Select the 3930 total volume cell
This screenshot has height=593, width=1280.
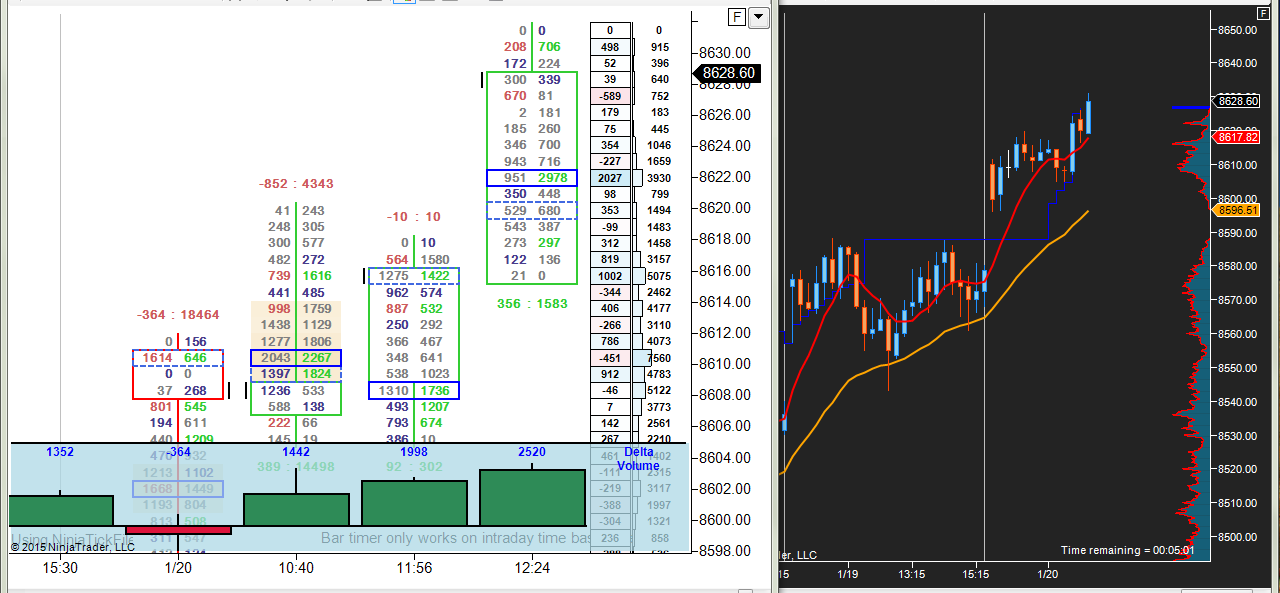(x=659, y=178)
